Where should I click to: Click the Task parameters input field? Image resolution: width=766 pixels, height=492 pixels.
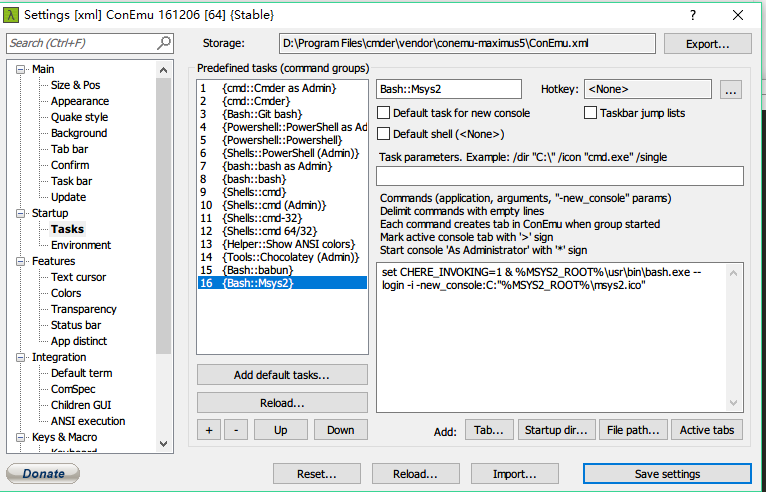[560, 176]
